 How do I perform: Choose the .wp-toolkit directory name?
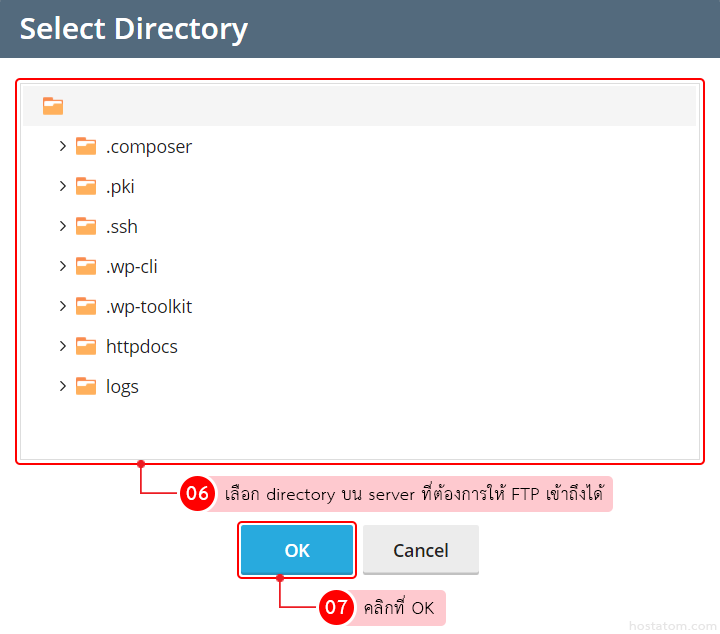point(149,307)
